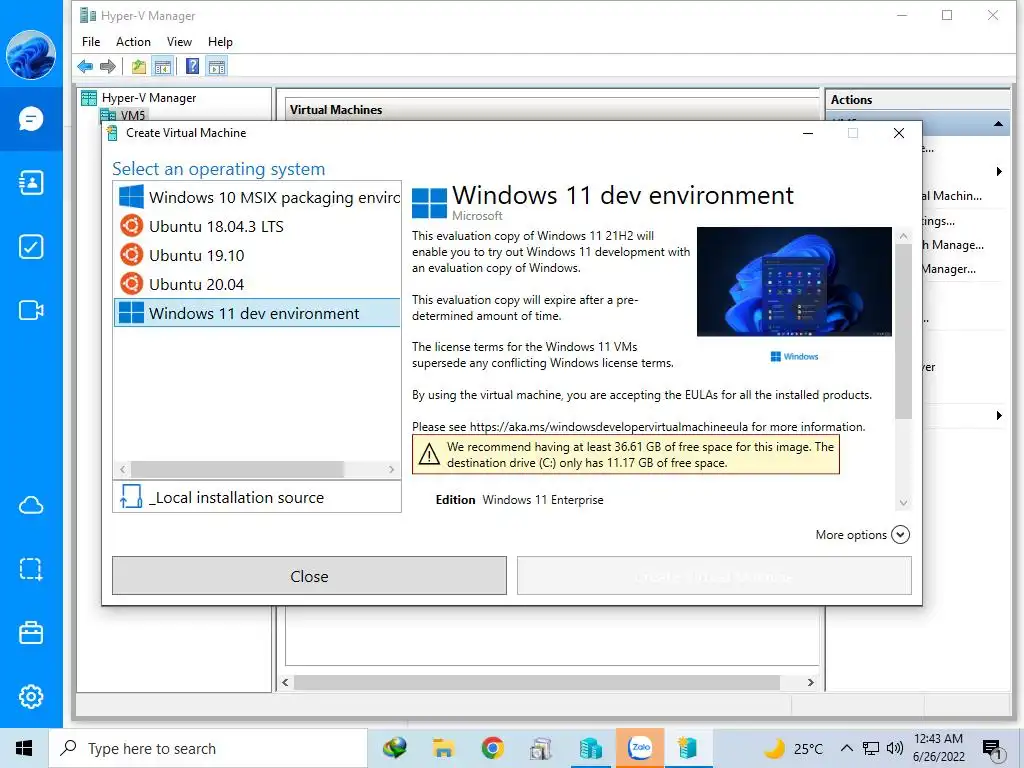Expand the More options chevron
This screenshot has height=768, width=1024.
901,535
